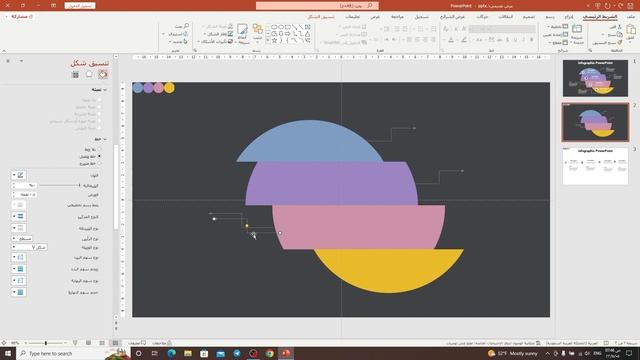Select the triangle shape in the shapes gallery
This screenshot has height=360, width=640.
pos(307,34)
